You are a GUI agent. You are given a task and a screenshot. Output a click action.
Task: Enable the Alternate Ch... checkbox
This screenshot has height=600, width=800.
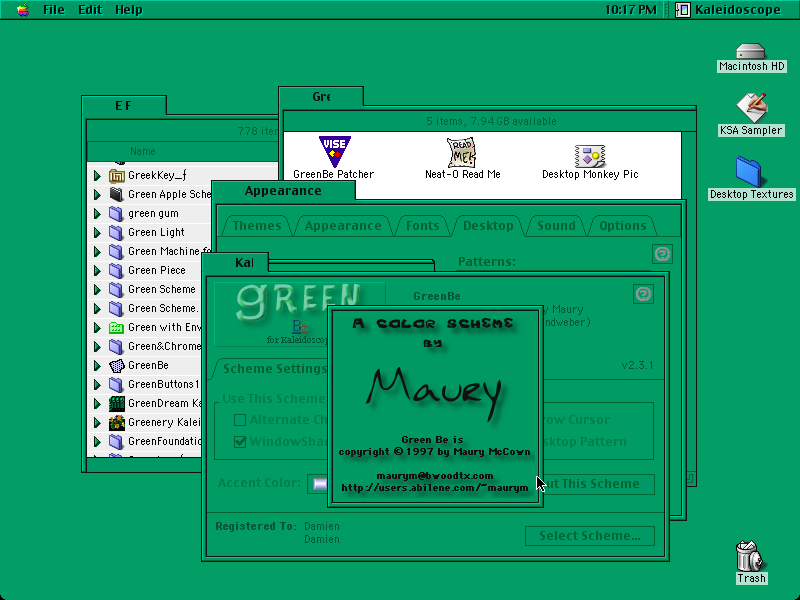pos(240,420)
